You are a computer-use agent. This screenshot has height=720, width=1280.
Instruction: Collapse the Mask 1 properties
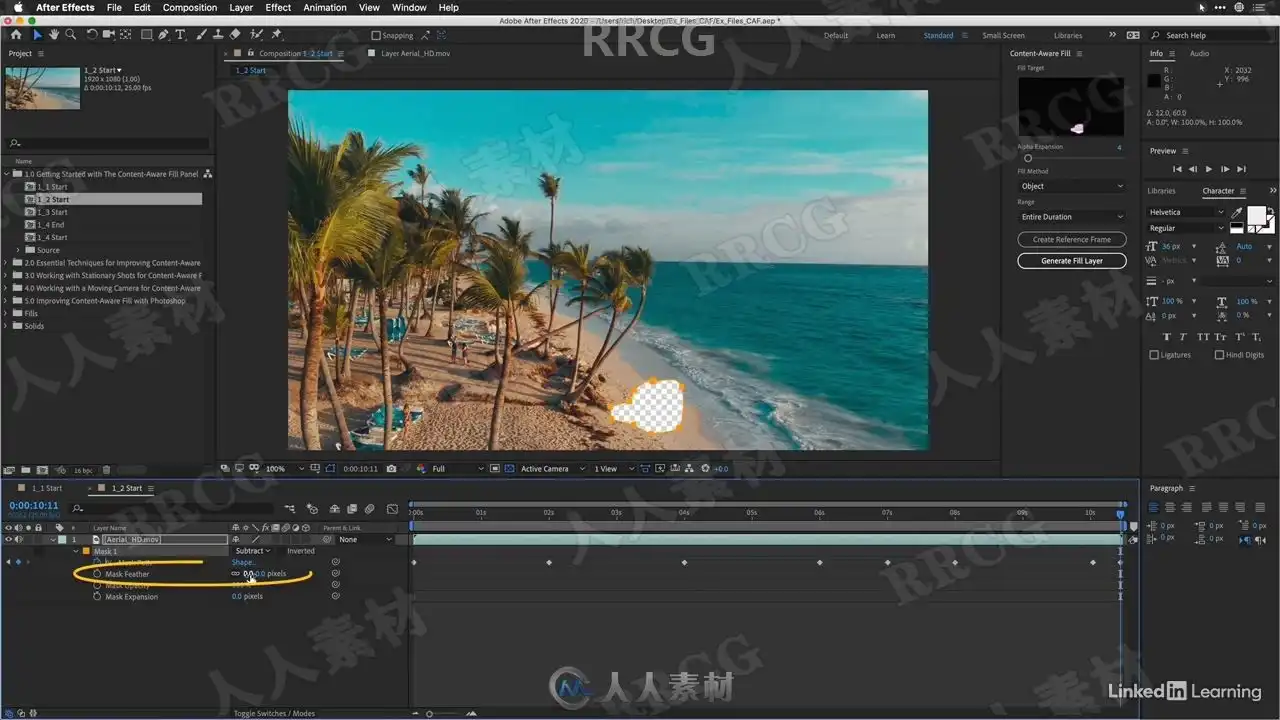pos(76,551)
